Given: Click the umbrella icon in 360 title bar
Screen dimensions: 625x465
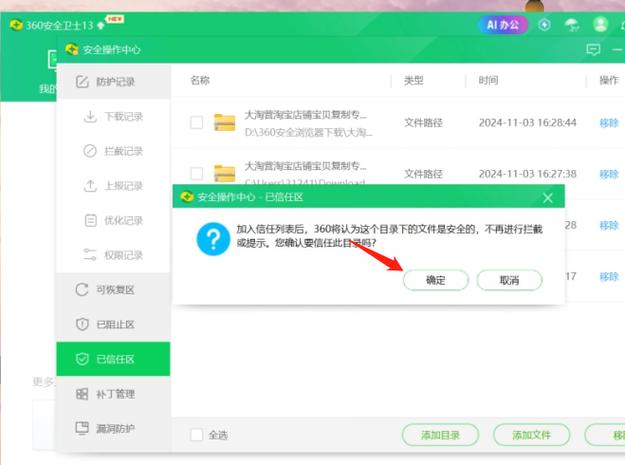Looking at the screenshot, I should tap(572, 25).
